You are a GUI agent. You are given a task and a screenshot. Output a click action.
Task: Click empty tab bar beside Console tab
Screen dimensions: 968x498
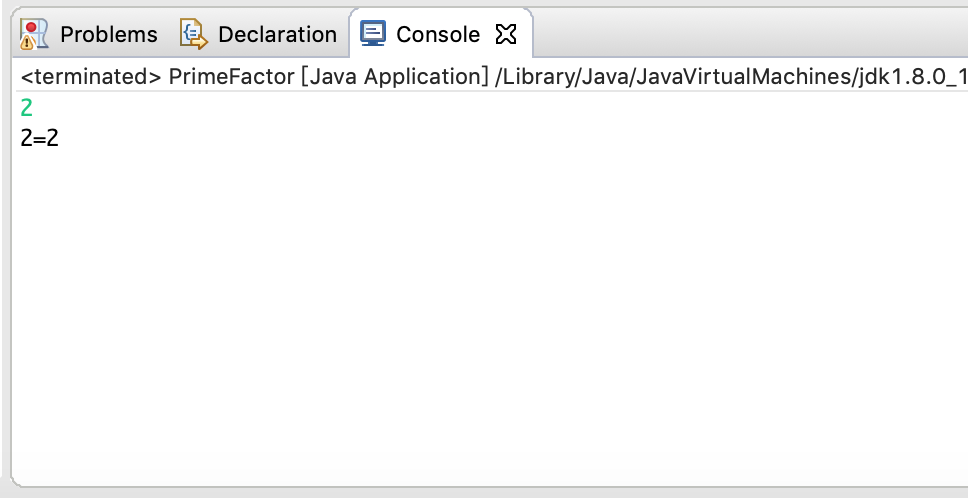click(747, 34)
